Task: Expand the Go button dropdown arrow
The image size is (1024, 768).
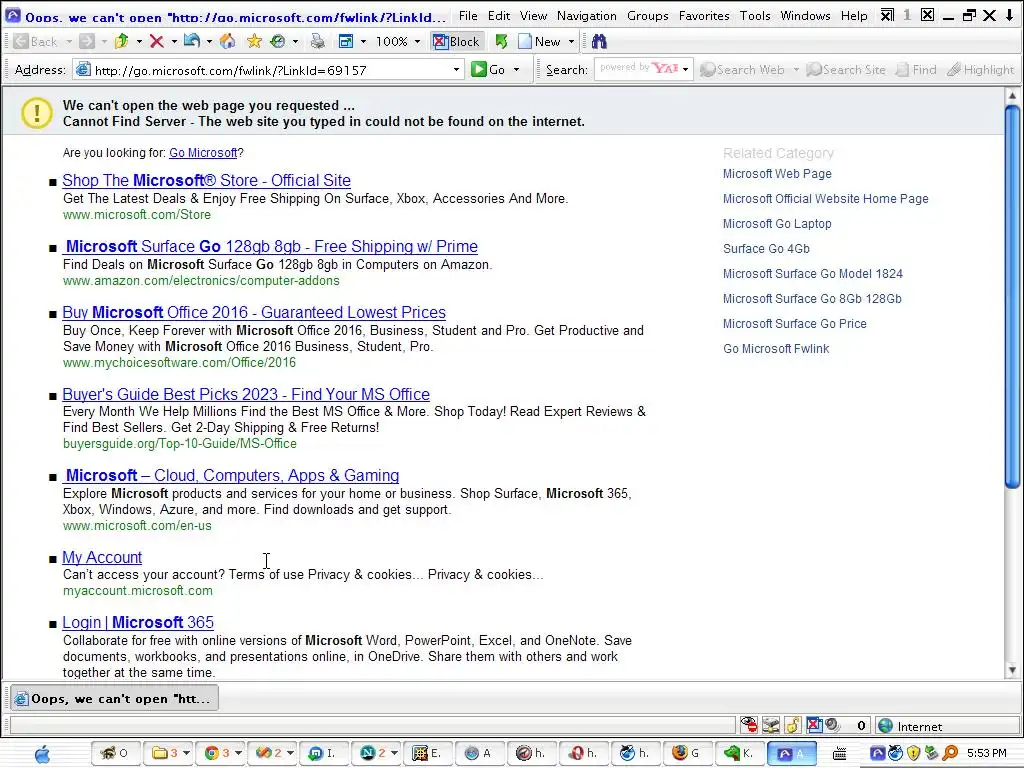Action: click(x=517, y=69)
